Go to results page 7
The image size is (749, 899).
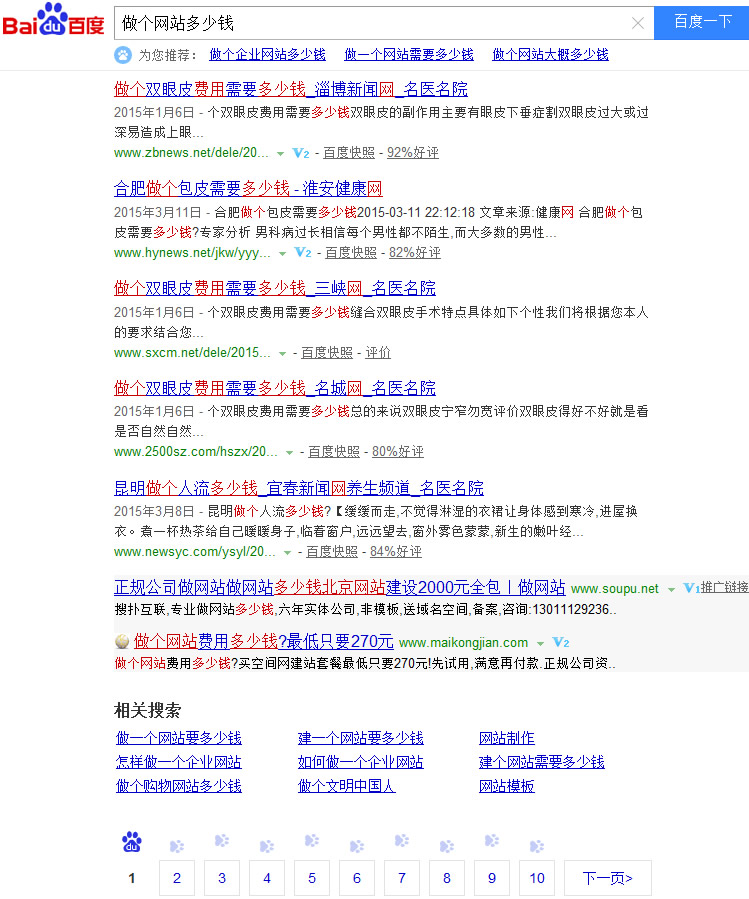coord(402,878)
